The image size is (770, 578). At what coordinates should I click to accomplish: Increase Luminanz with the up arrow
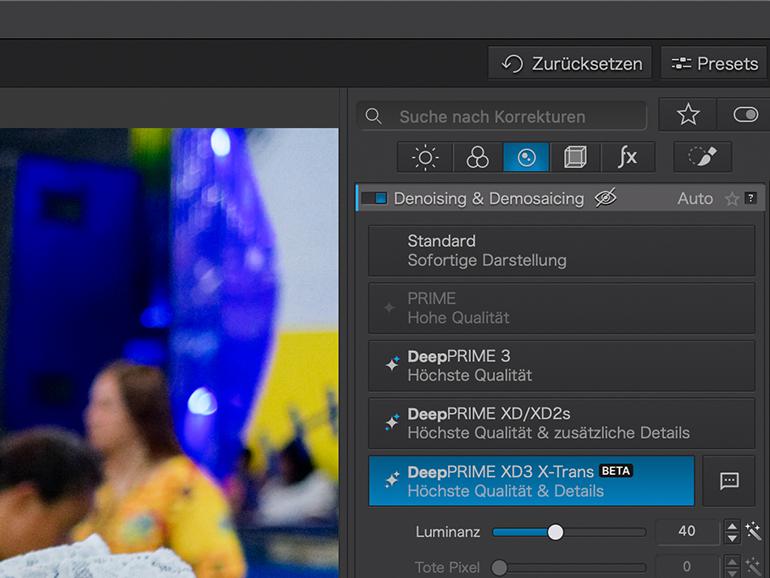click(732, 526)
